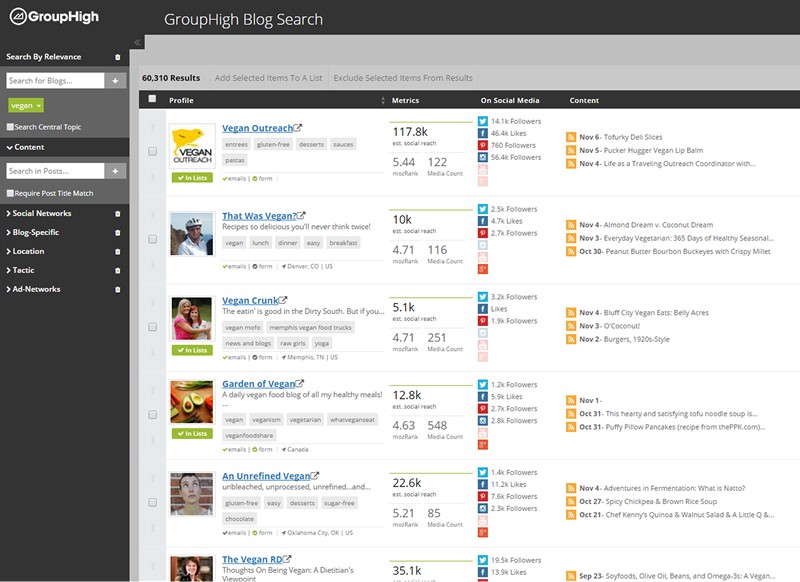Expand the Blog-Specific filter section
Image resolution: width=800 pixels, height=582 pixels.
tap(33, 233)
